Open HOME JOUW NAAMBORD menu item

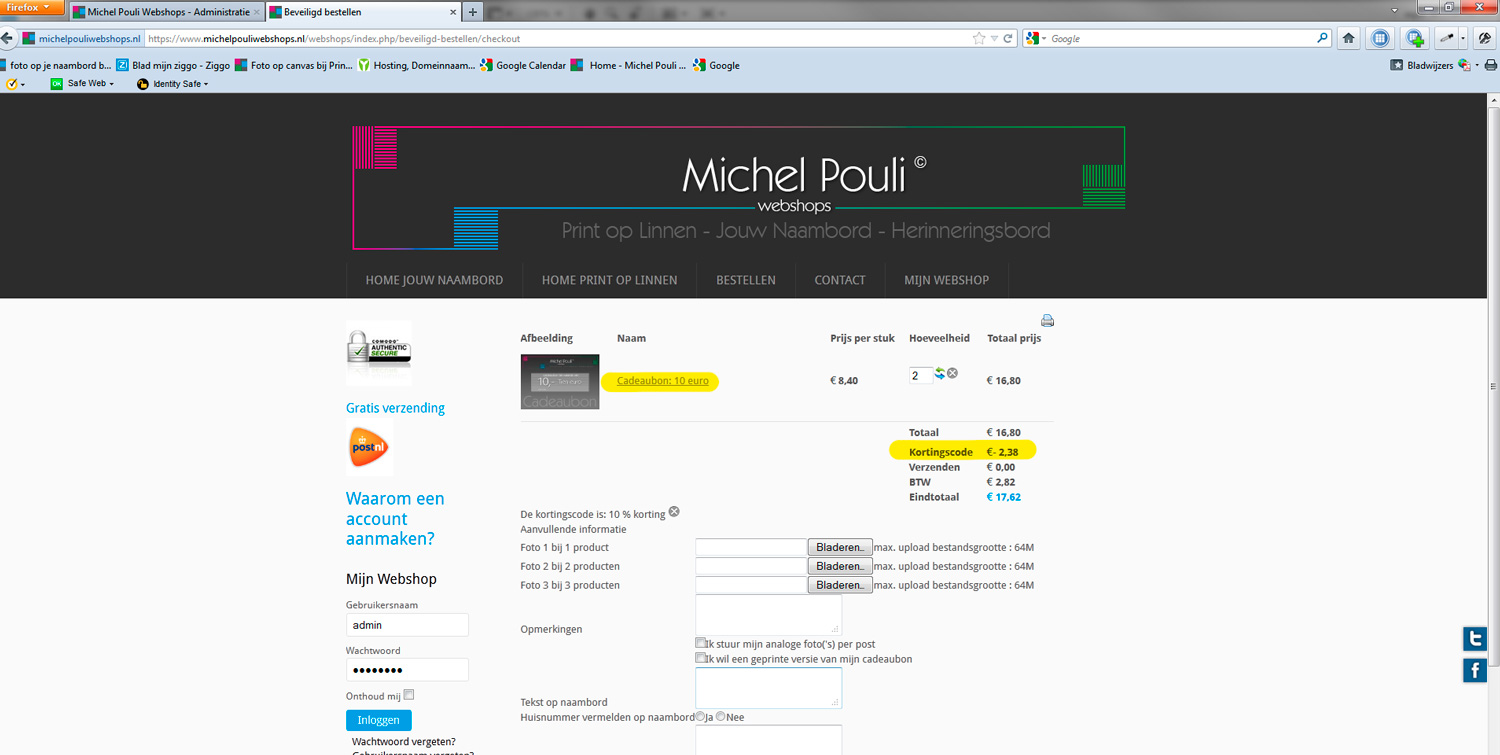[x=434, y=280]
